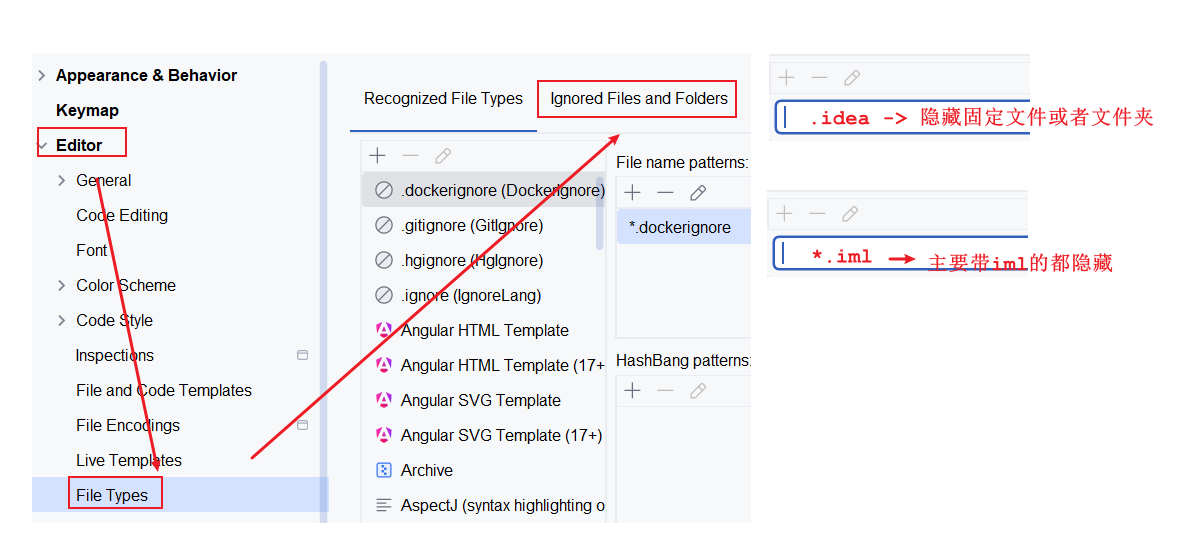The height and width of the screenshot is (559, 1178).
Task: Collapse the Editor settings section
Action: click(x=43, y=146)
